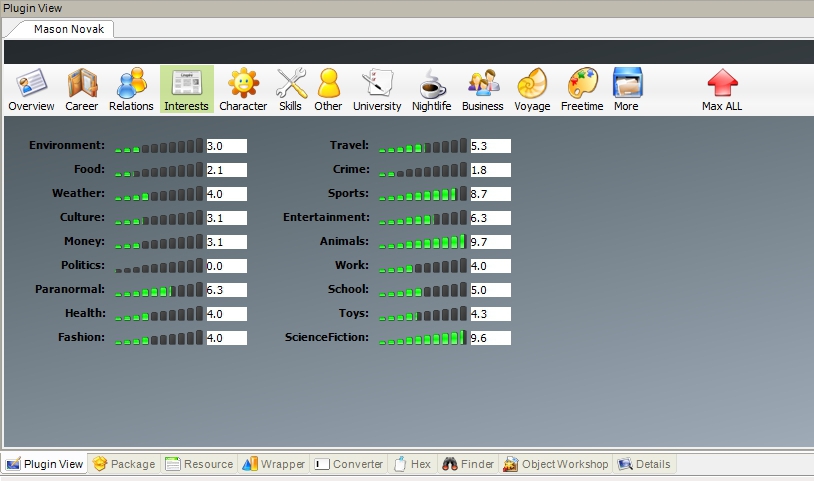Click the Travel interest bar
This screenshot has width=814, height=481.
(423, 145)
